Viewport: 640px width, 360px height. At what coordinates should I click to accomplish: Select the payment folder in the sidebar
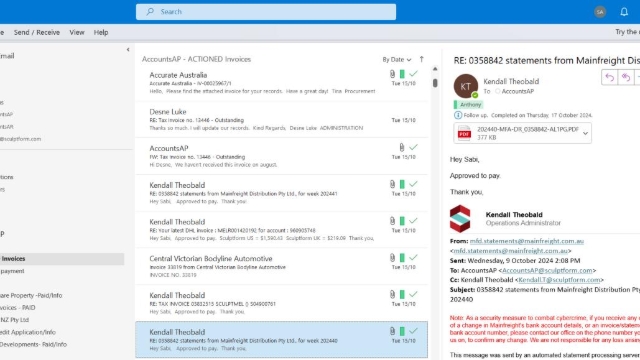(x=12, y=271)
